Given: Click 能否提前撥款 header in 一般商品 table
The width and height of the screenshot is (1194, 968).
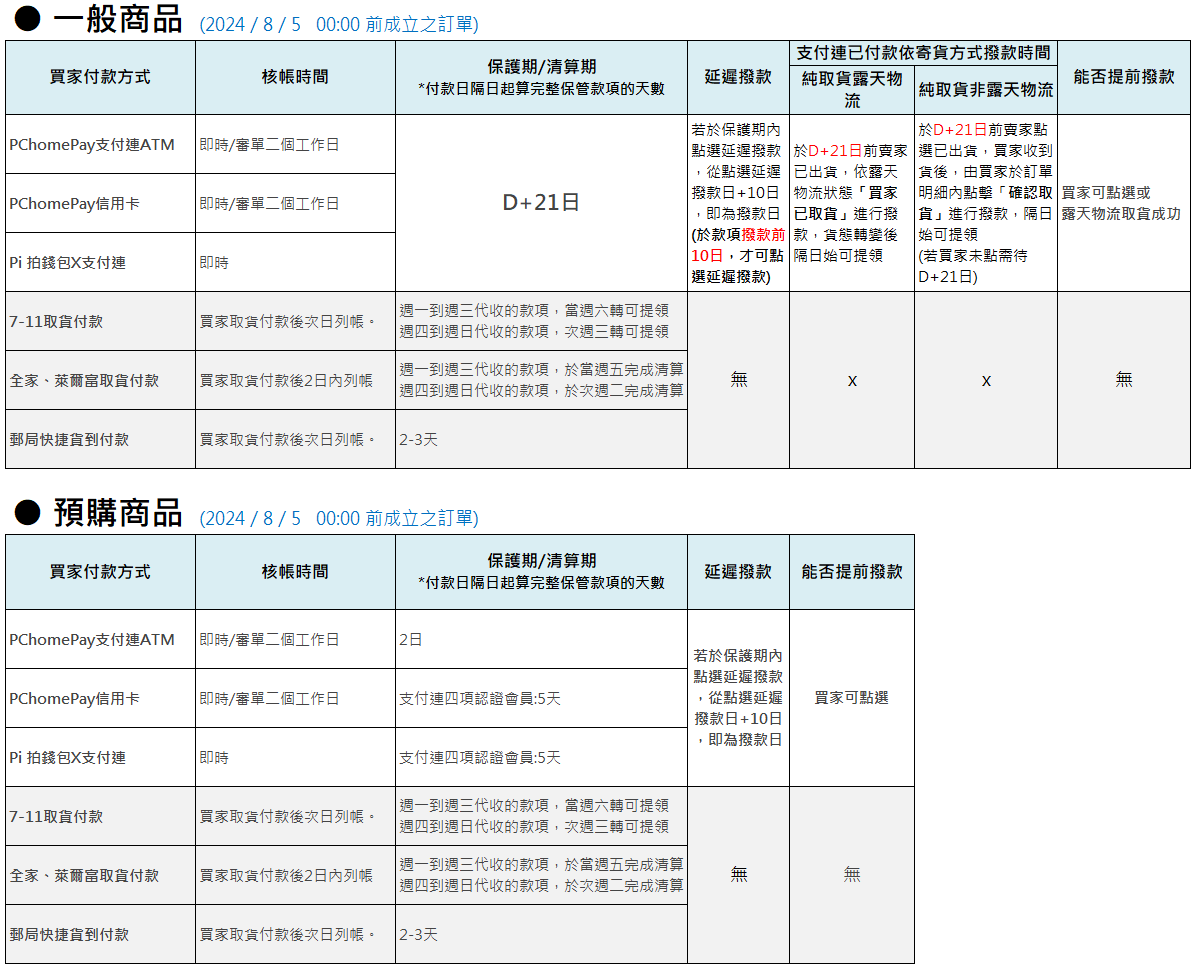Looking at the screenshot, I should coord(1123,77).
